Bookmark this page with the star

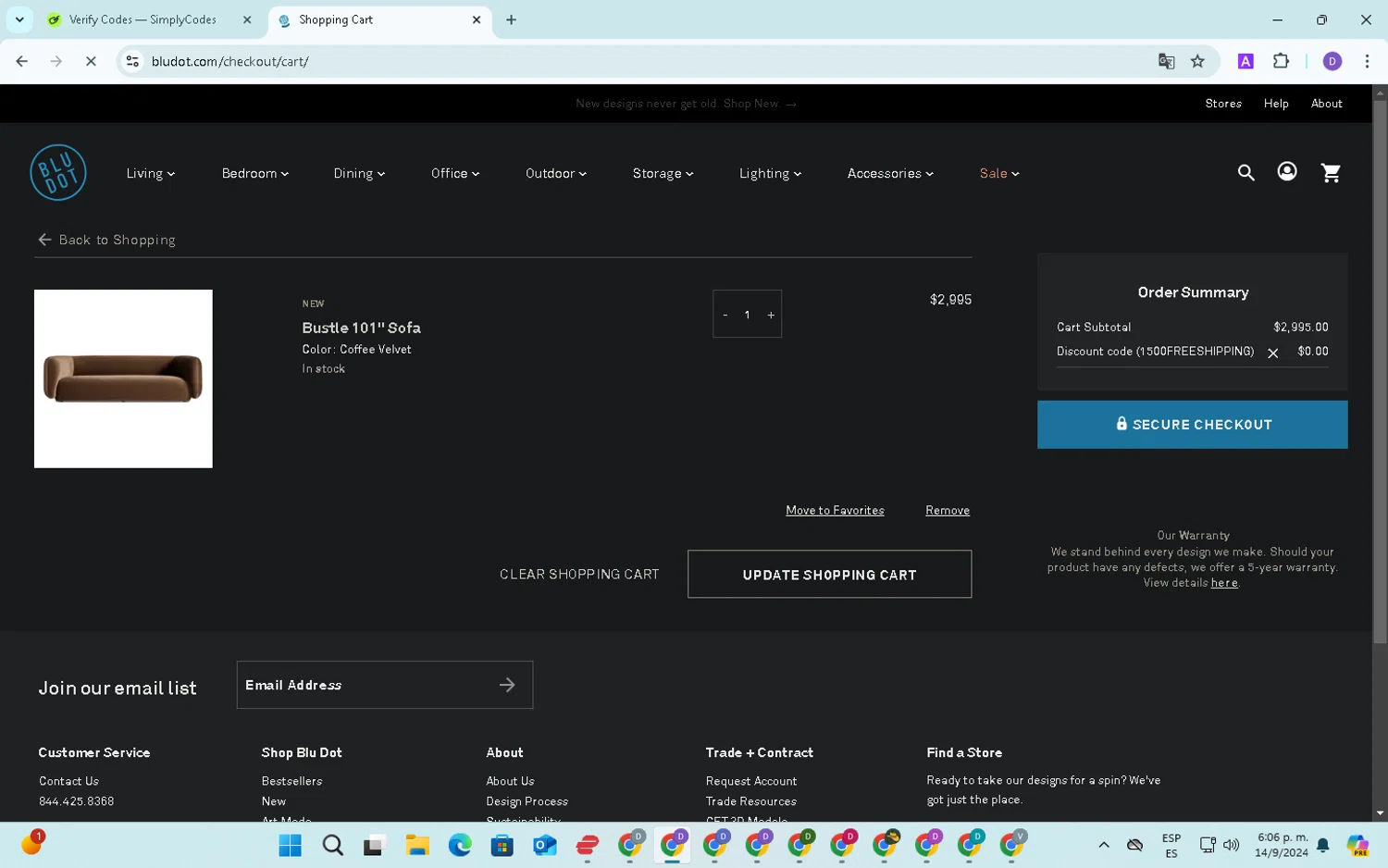tap(1197, 61)
